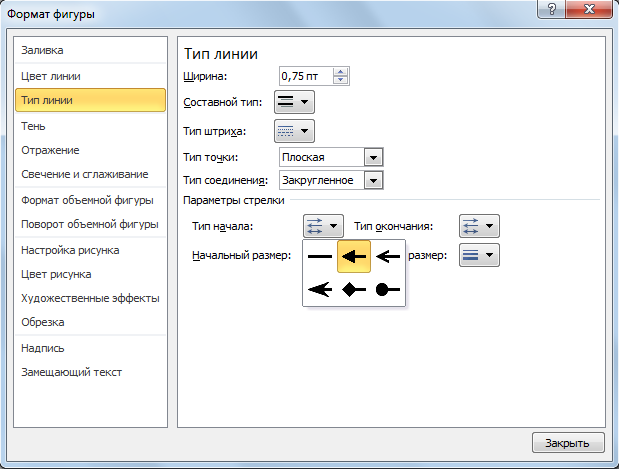The image size is (619, 469).
Task: Expand the Тип соединения combo box
Action: point(373,180)
